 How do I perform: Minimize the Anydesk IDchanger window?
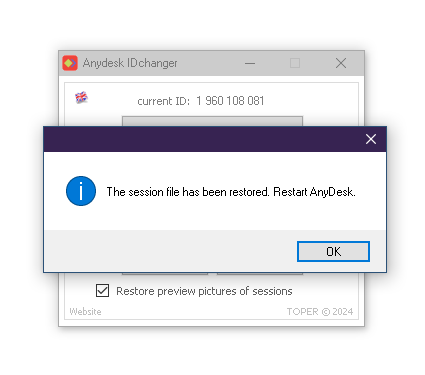[250, 63]
